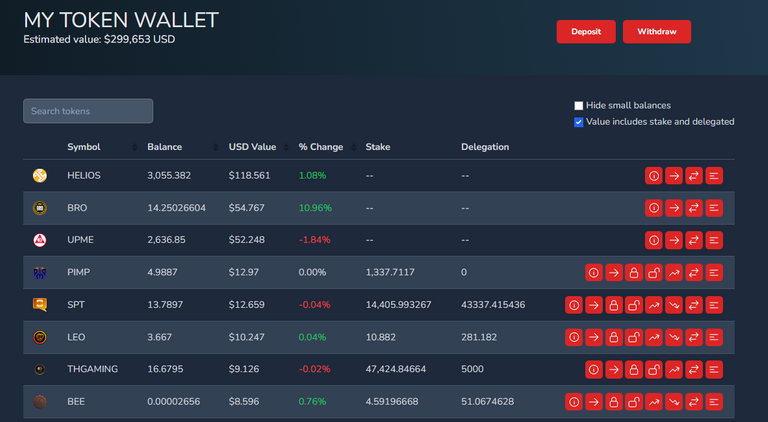This screenshot has height=422, width=768.
Task: Click the Withdraw button
Action: [656, 32]
